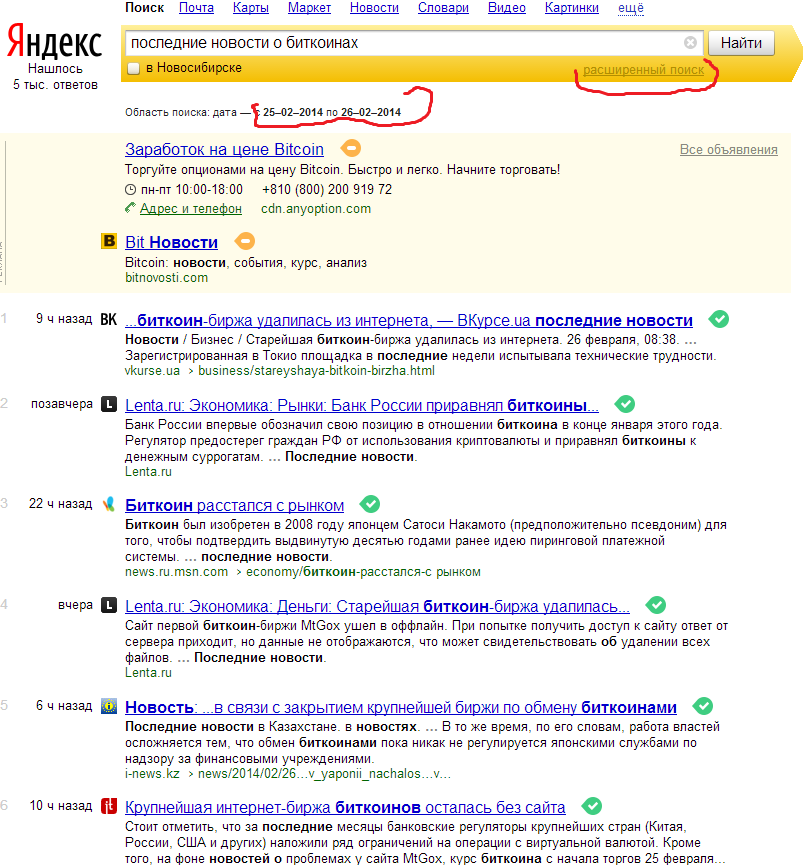
Task: Clear the search query with the X icon
Action: [x=690, y=42]
